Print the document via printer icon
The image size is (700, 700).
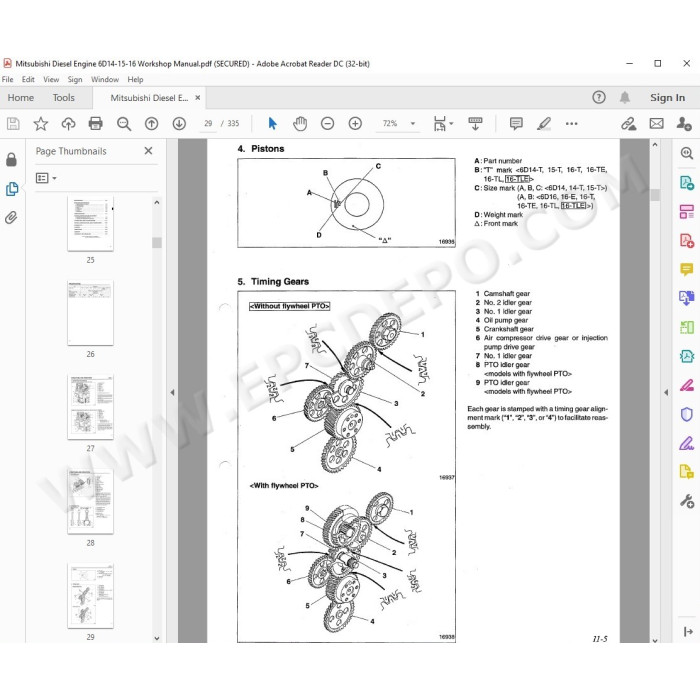(x=96, y=124)
